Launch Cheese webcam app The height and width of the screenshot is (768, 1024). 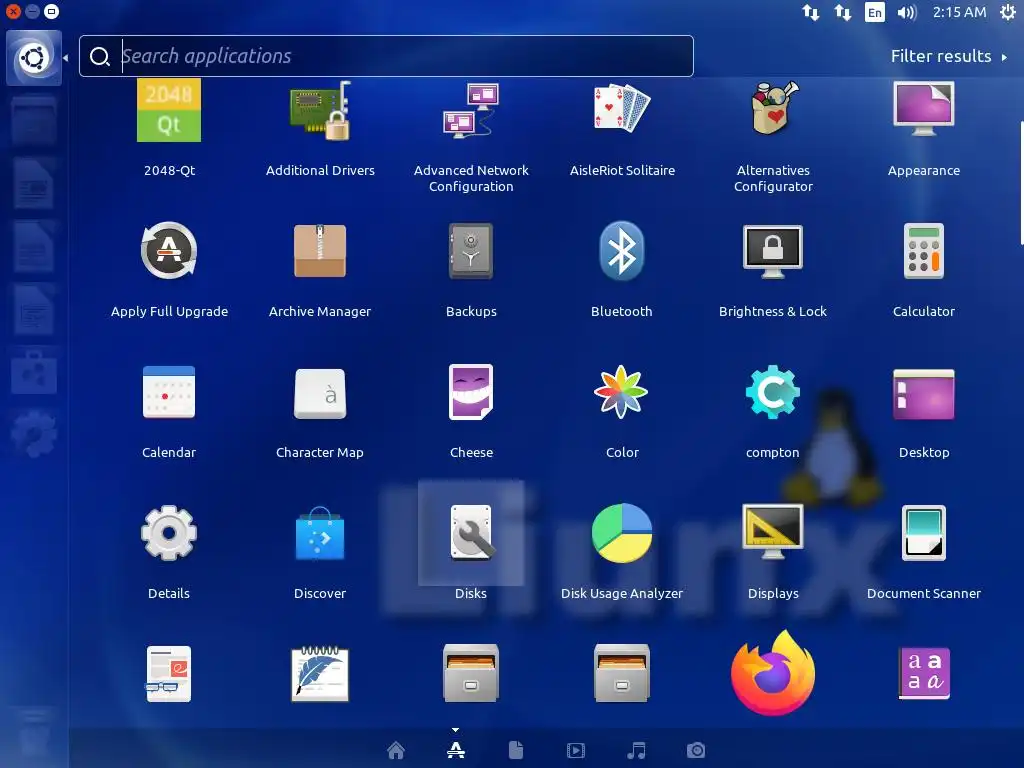pyautogui.click(x=471, y=392)
